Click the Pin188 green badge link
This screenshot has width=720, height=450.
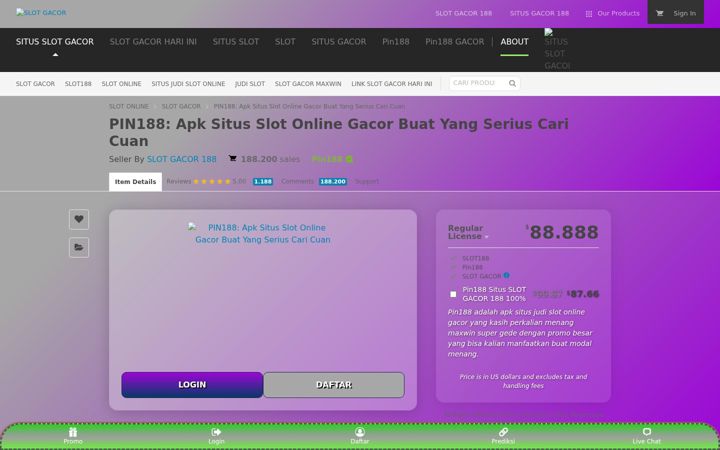pyautogui.click(x=332, y=159)
